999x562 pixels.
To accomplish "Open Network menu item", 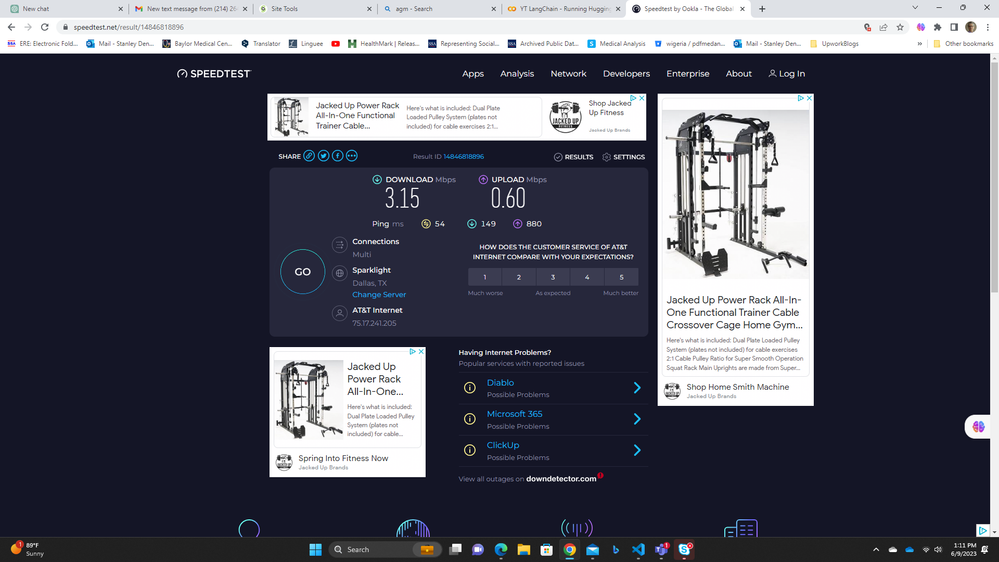I will [568, 74].
